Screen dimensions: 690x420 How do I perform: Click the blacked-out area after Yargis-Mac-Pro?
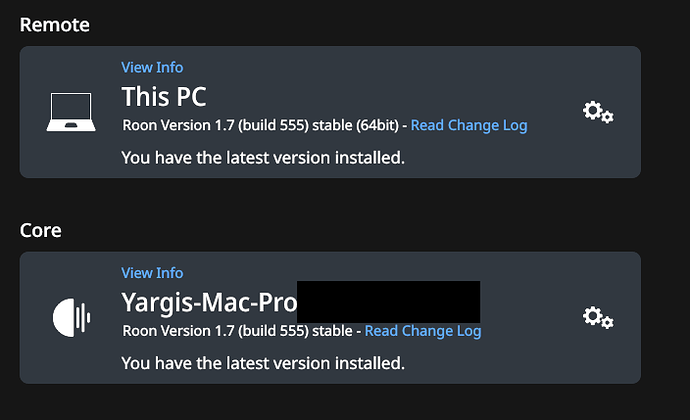tap(389, 302)
